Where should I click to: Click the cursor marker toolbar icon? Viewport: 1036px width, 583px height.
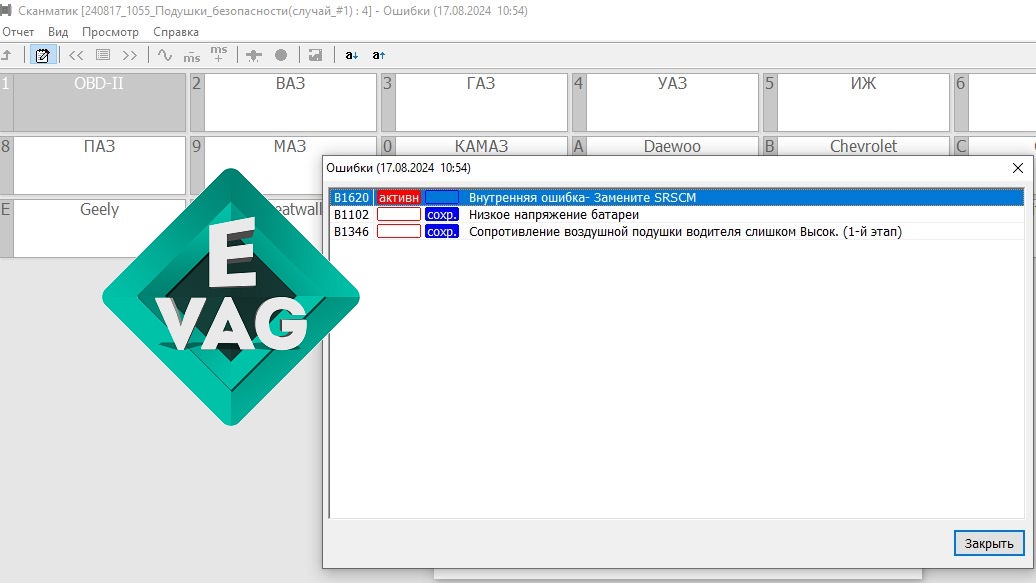point(254,56)
